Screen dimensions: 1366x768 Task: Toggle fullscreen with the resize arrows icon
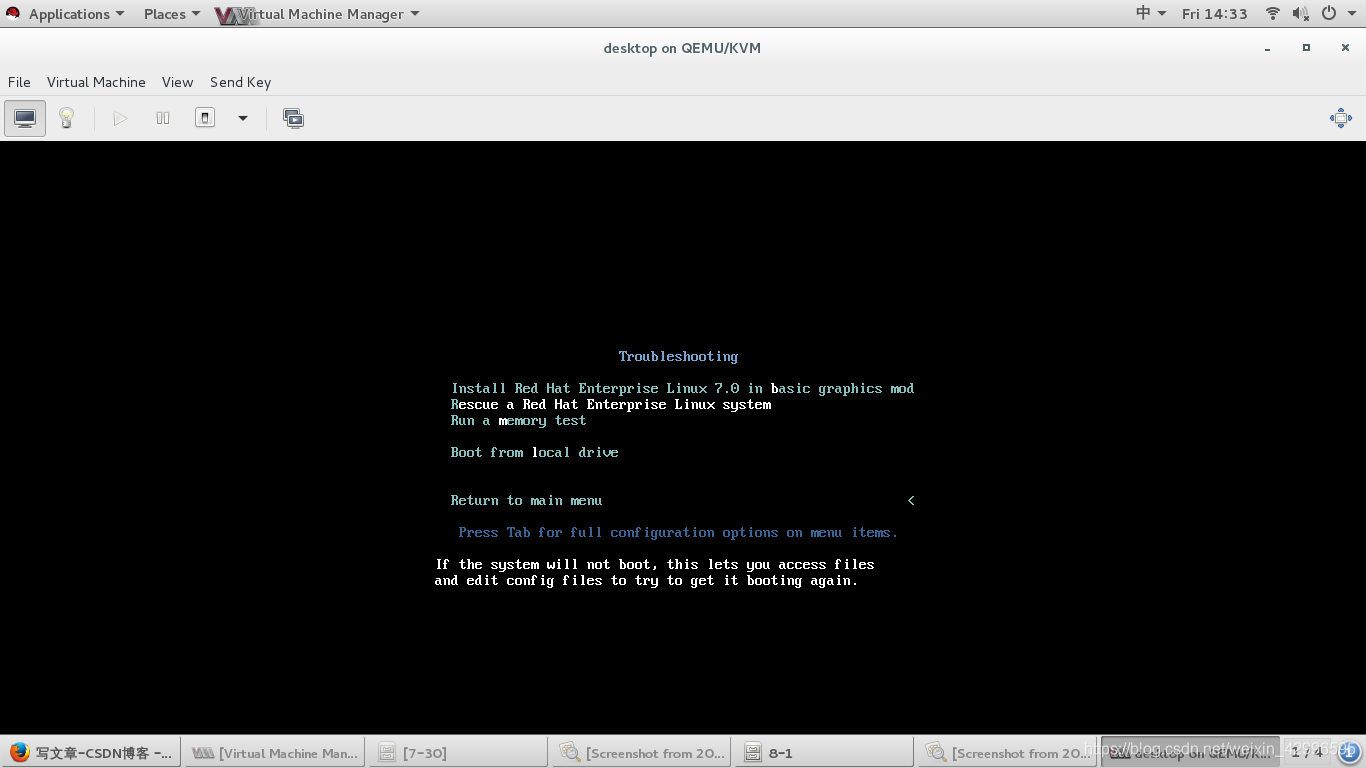pyautogui.click(x=1341, y=118)
